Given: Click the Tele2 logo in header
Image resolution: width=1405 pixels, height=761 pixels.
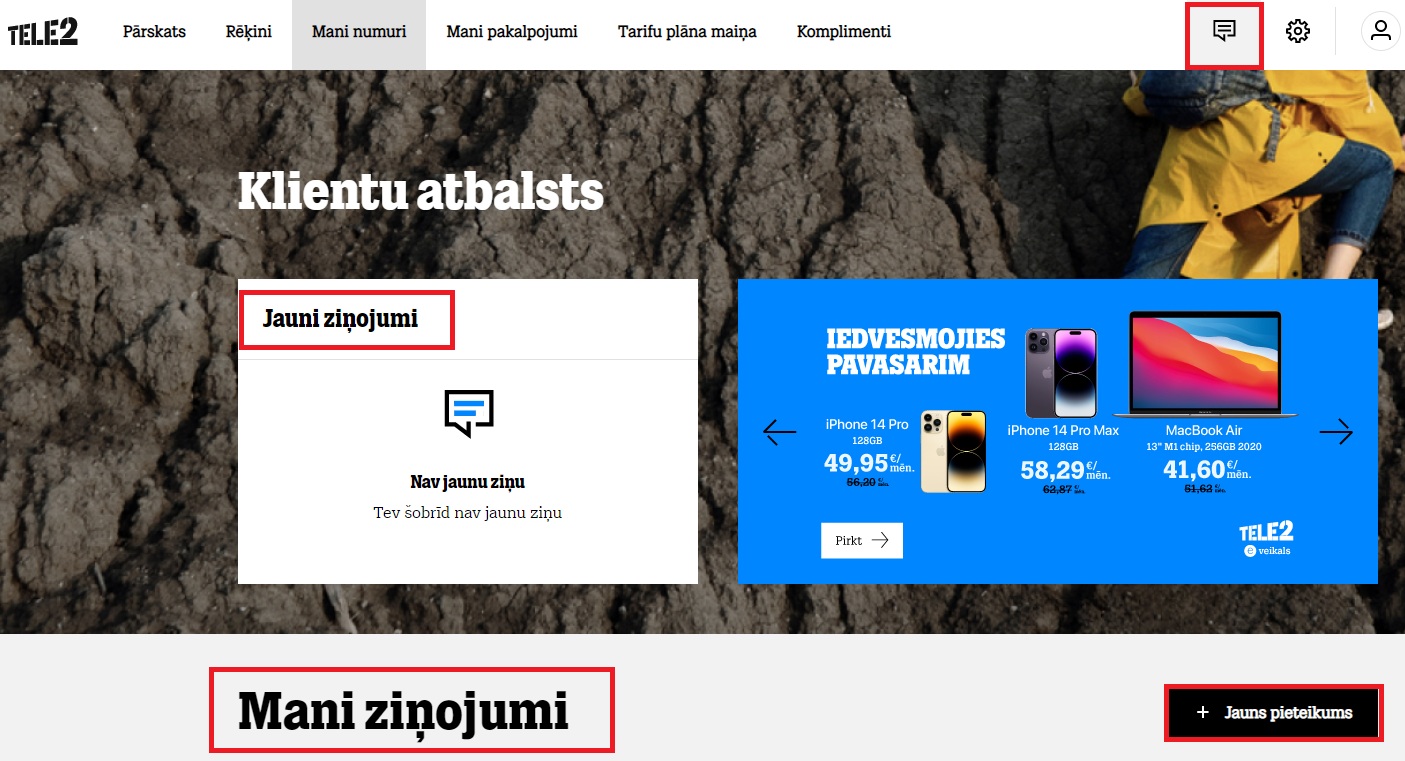Looking at the screenshot, I should click(43, 32).
